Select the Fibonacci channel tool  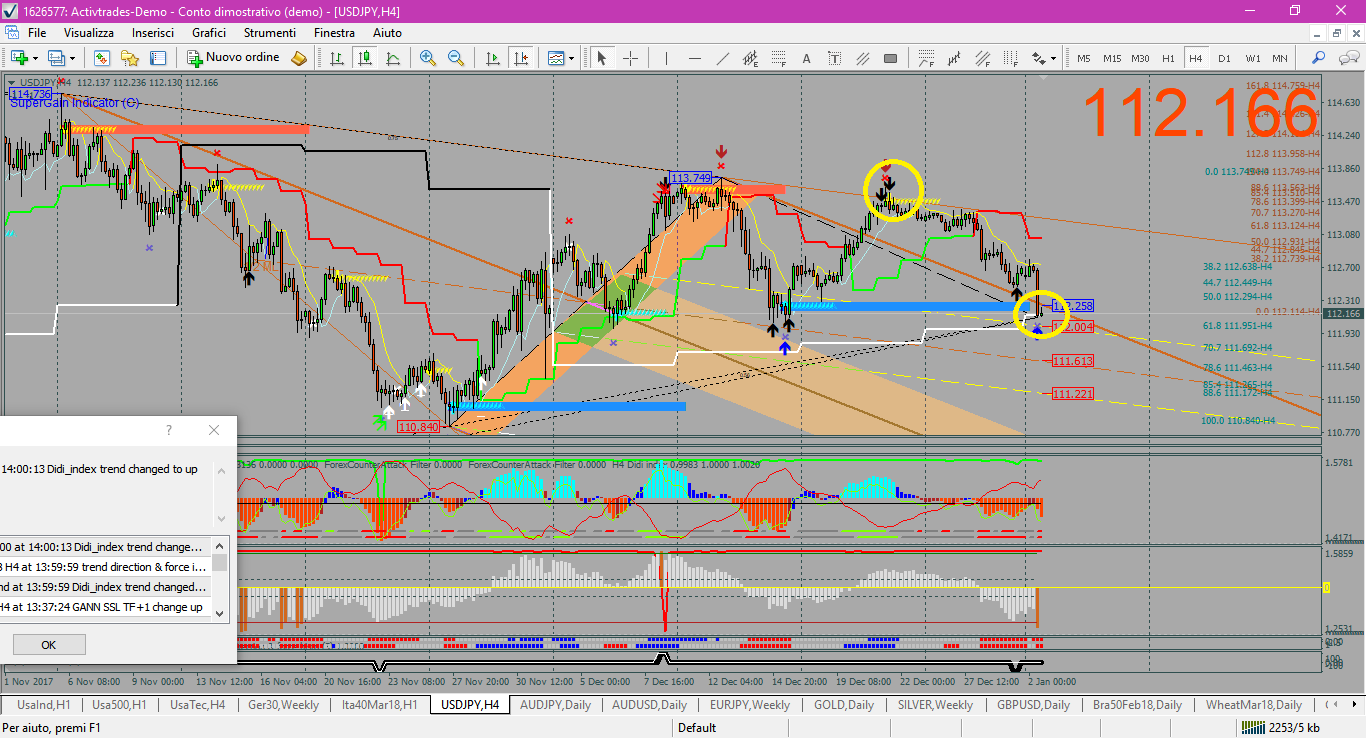[983, 58]
